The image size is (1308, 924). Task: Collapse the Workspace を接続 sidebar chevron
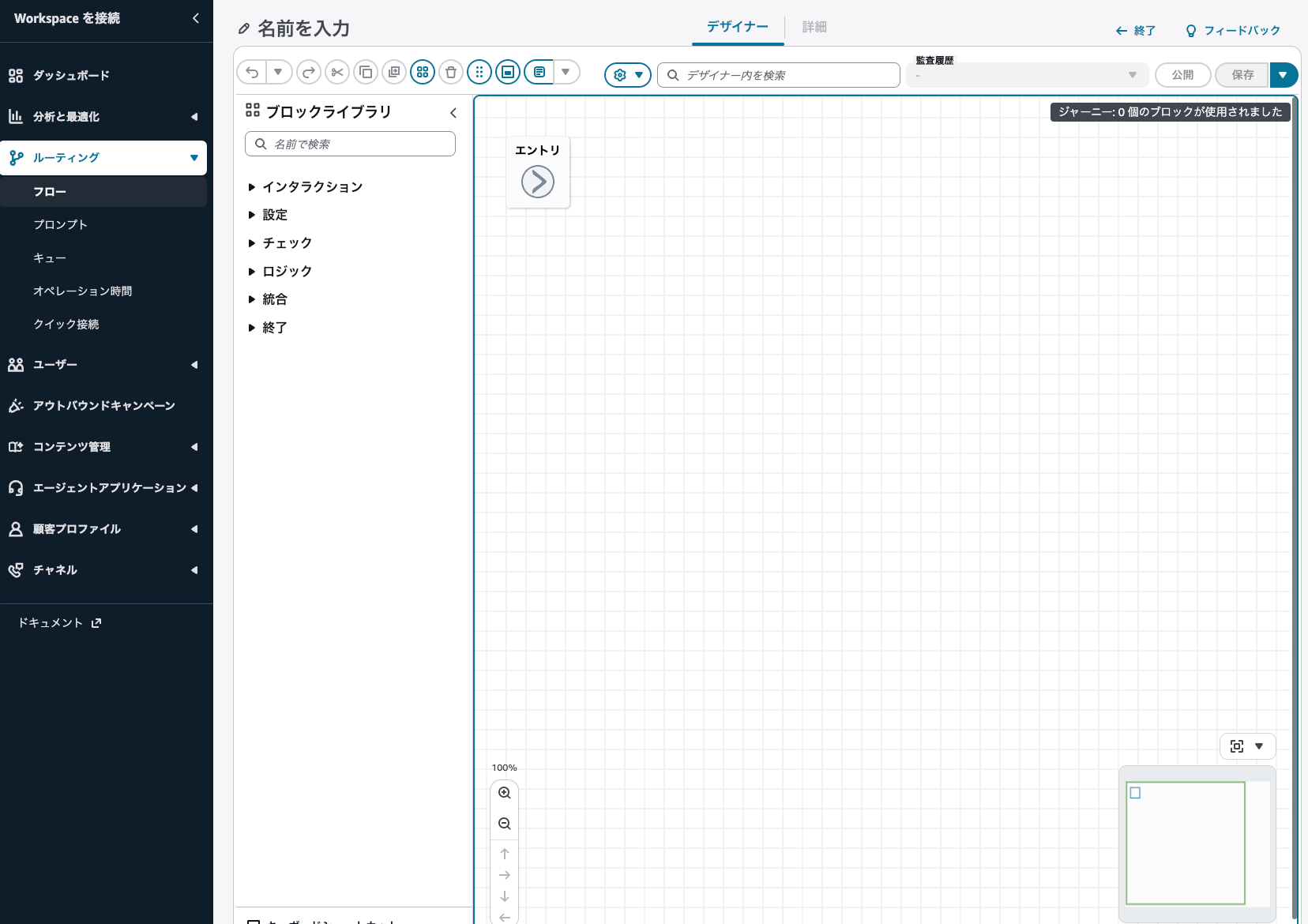pyautogui.click(x=196, y=18)
